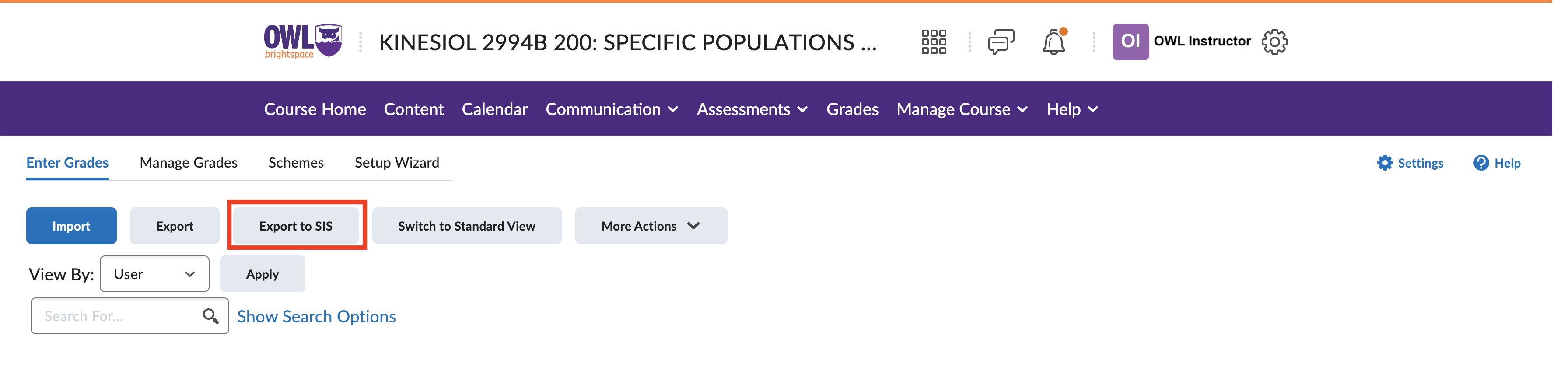Screen dimensions: 1568x374
Task: Click the search magnifying glass icon
Action: tap(210, 316)
